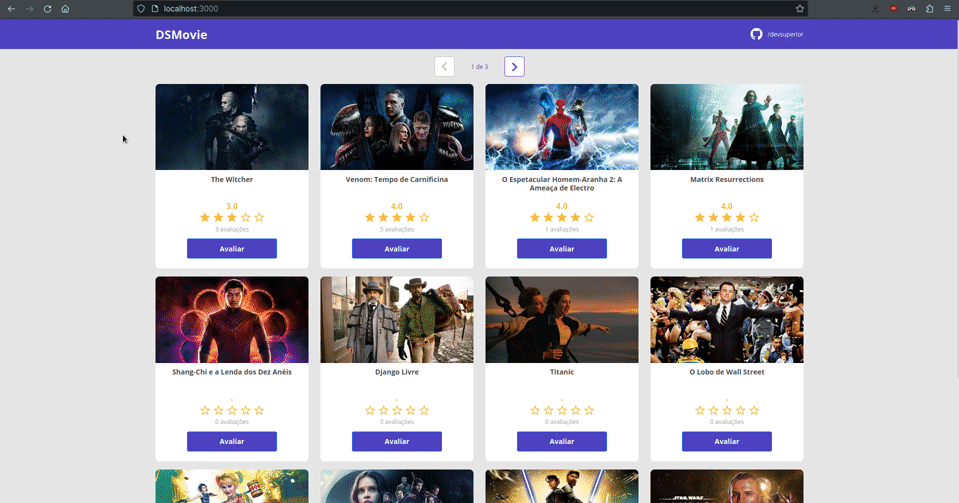The width and height of the screenshot is (959, 503).
Task: Open the browser downloads icon
Action: click(875, 9)
